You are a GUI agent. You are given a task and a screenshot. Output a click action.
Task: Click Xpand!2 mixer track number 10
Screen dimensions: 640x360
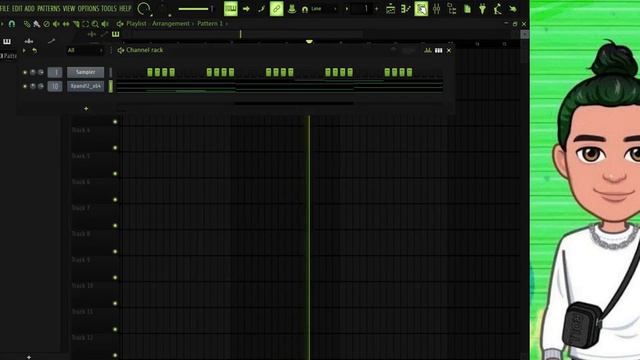[x=55, y=86]
